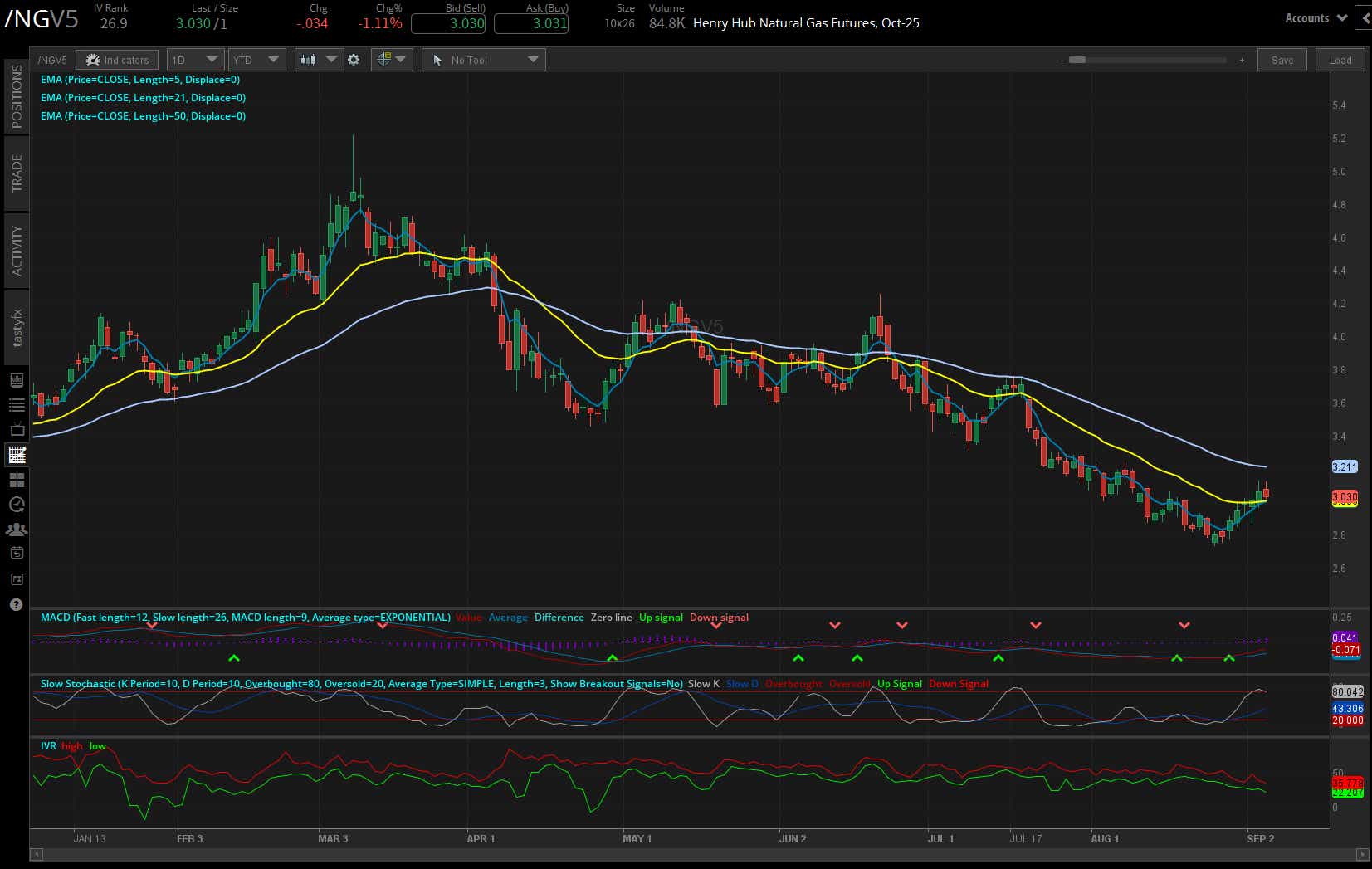Click the multi-grid layout sidebar icon
Screen dimensions: 1372x869
click(16, 479)
